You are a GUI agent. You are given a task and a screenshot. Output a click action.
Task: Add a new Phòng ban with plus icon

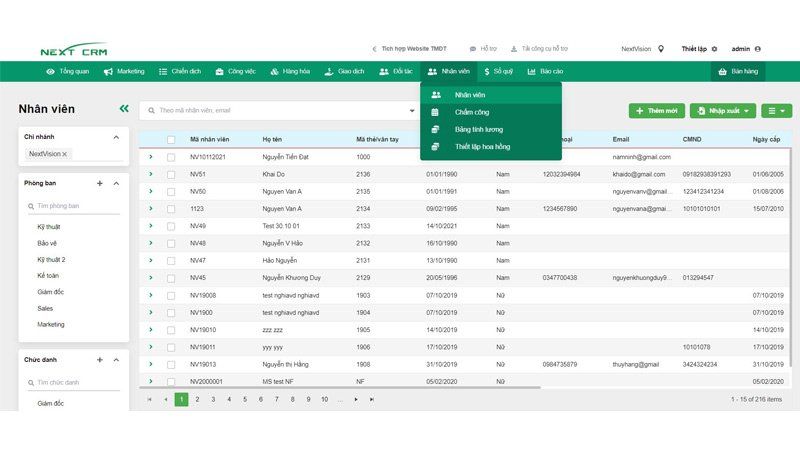point(99,184)
